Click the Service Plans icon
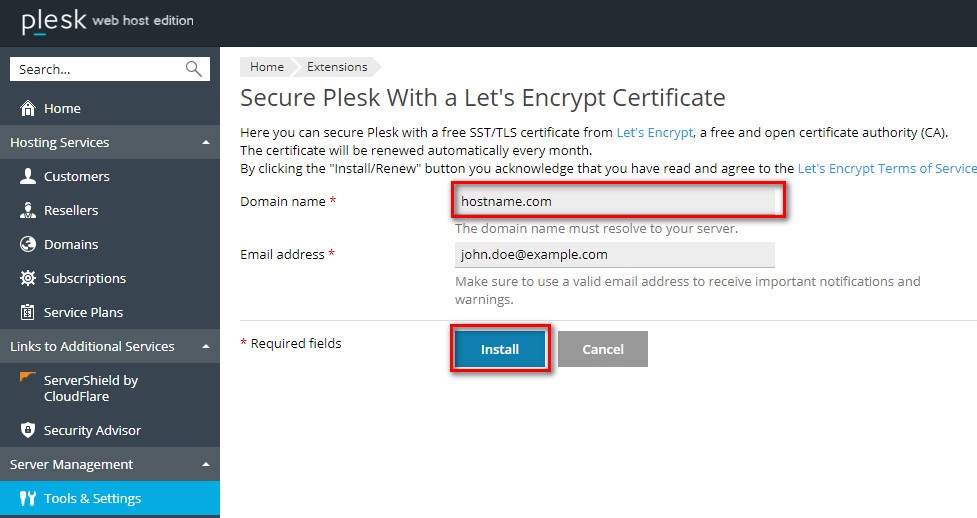Screen dimensions: 977x518 click(x=27, y=312)
